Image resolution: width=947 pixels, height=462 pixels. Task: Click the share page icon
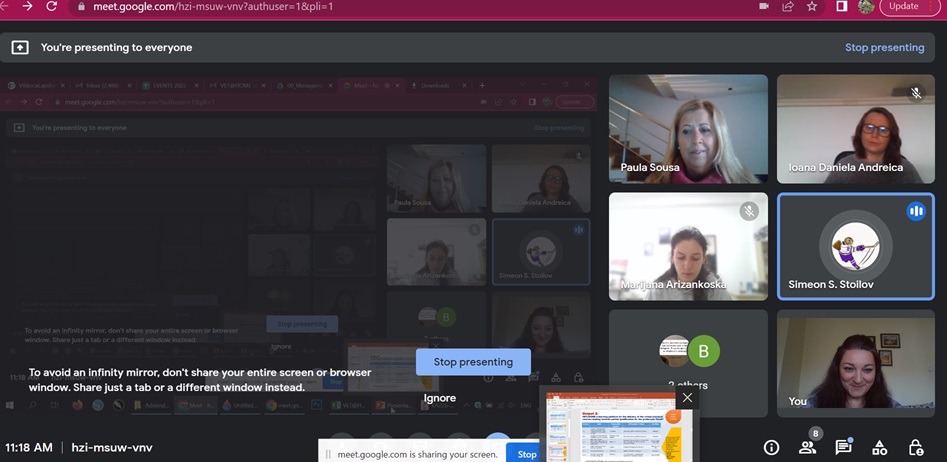788,6
